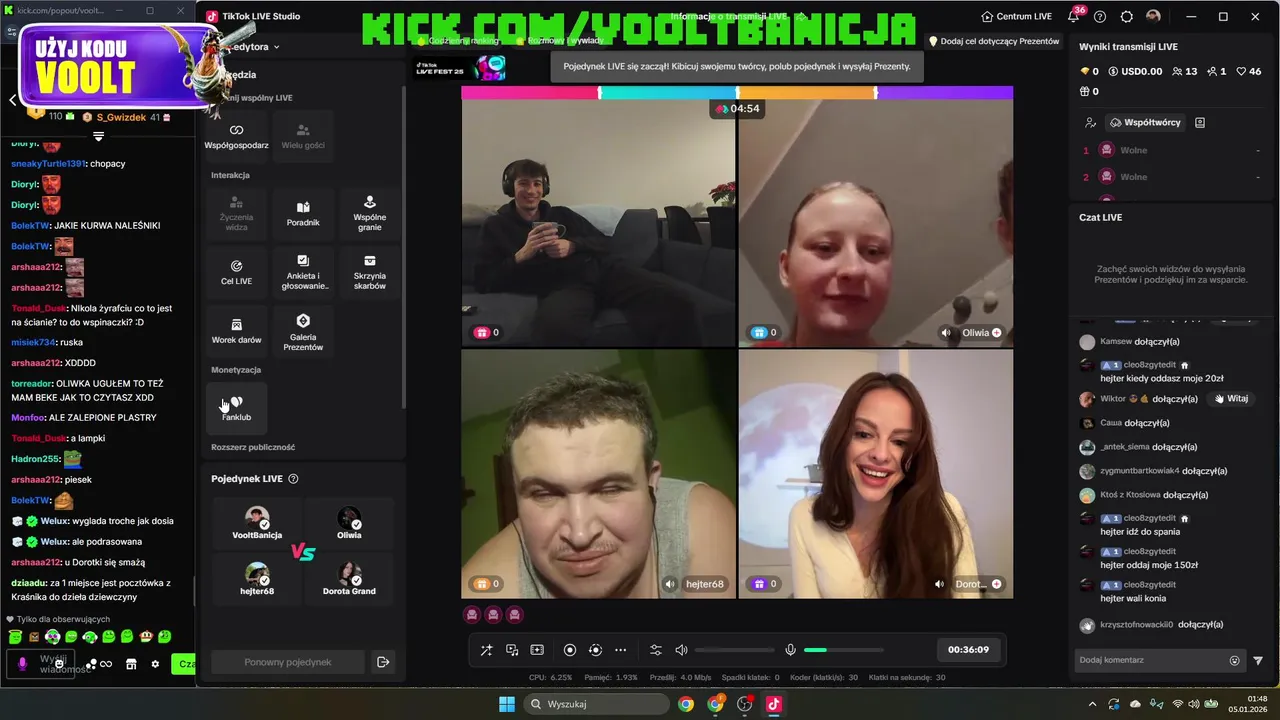The height and width of the screenshot is (720, 1280).
Task: Click the plus icon next to Oliwia's name
Action: 996,333
